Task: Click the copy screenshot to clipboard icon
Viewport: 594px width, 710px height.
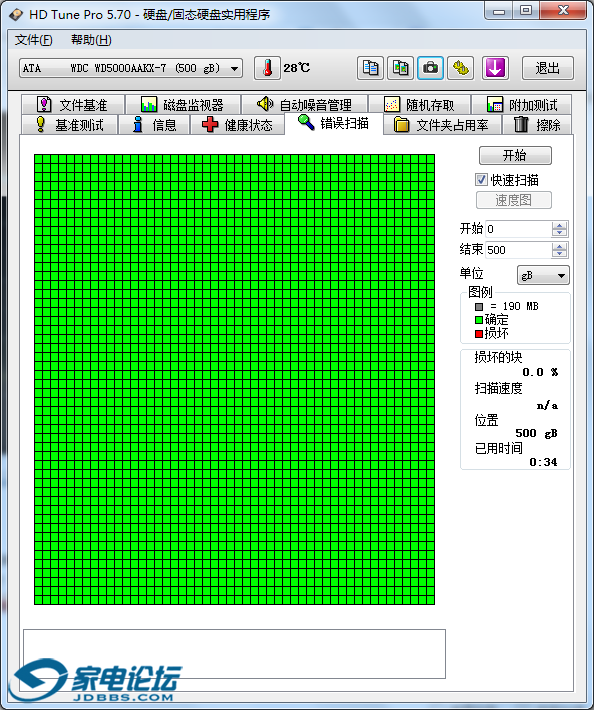Action: coord(400,68)
